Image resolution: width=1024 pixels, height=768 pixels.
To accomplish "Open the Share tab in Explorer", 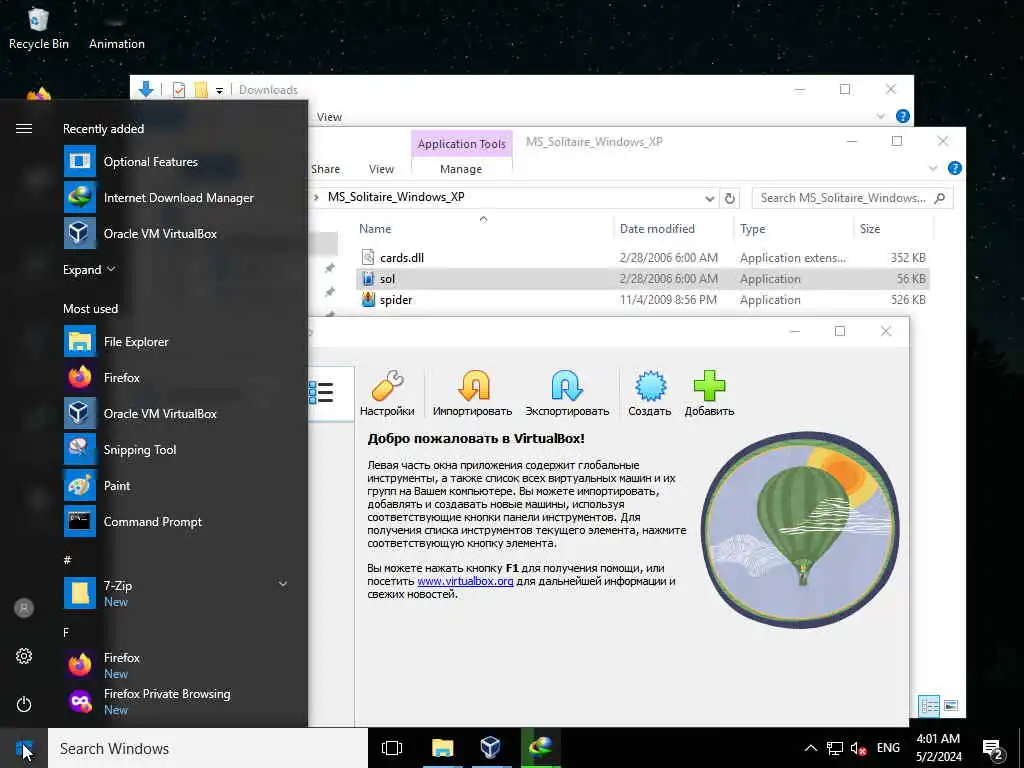I will [x=325, y=169].
